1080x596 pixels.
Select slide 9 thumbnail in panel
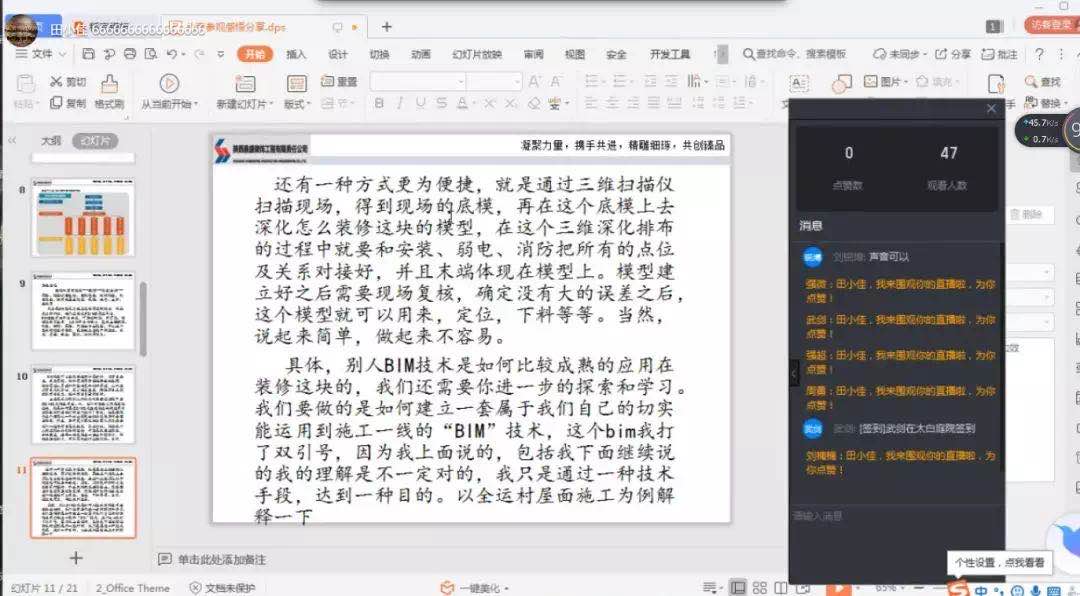click(83, 313)
